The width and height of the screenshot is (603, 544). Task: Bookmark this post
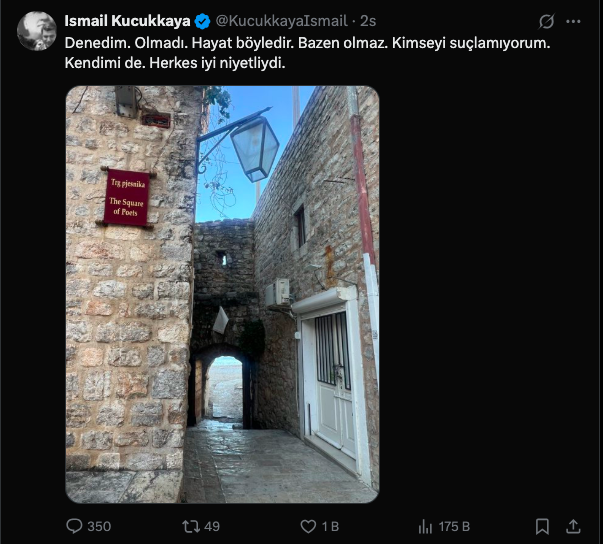[542, 526]
